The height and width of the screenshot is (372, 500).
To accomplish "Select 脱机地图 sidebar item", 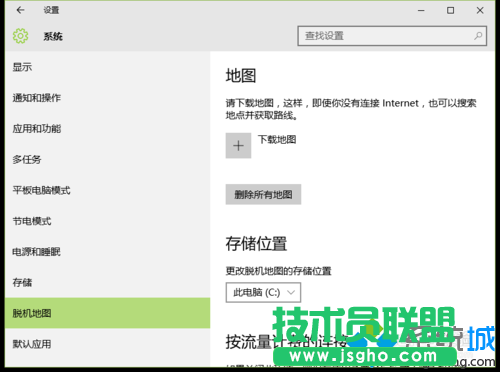I will pyautogui.click(x=107, y=313).
